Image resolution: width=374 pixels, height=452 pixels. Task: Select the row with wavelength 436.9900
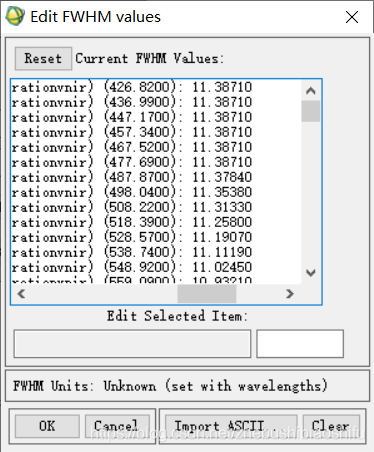[156, 102]
